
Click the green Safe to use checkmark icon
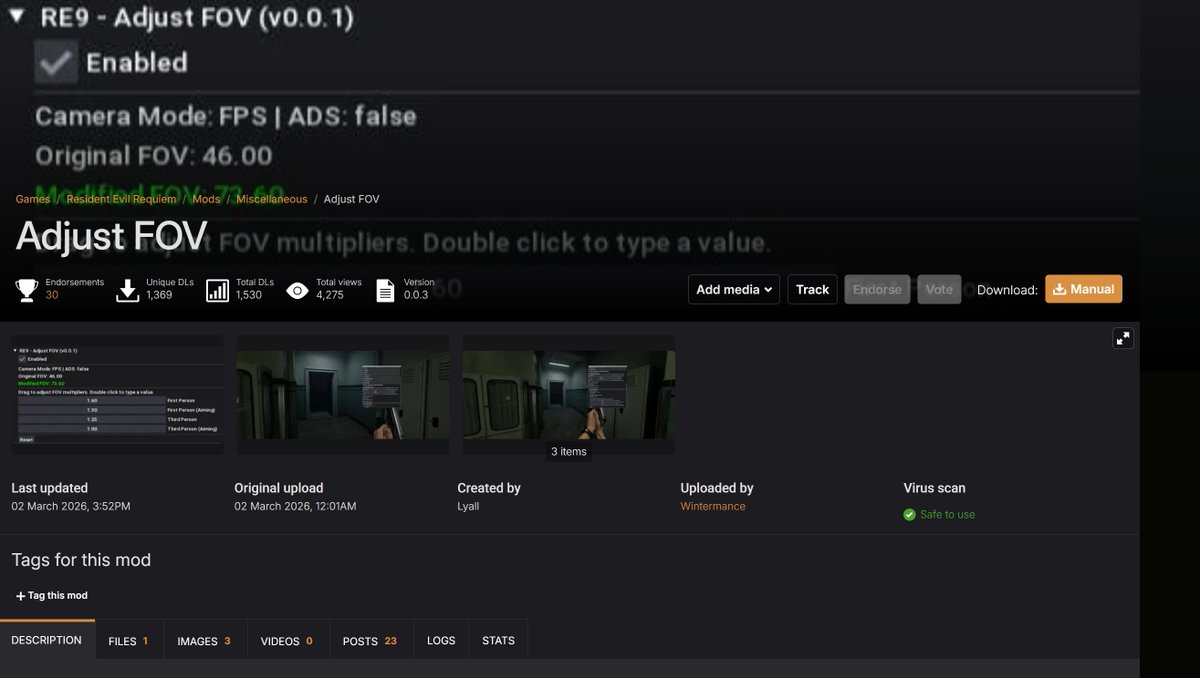(x=909, y=515)
